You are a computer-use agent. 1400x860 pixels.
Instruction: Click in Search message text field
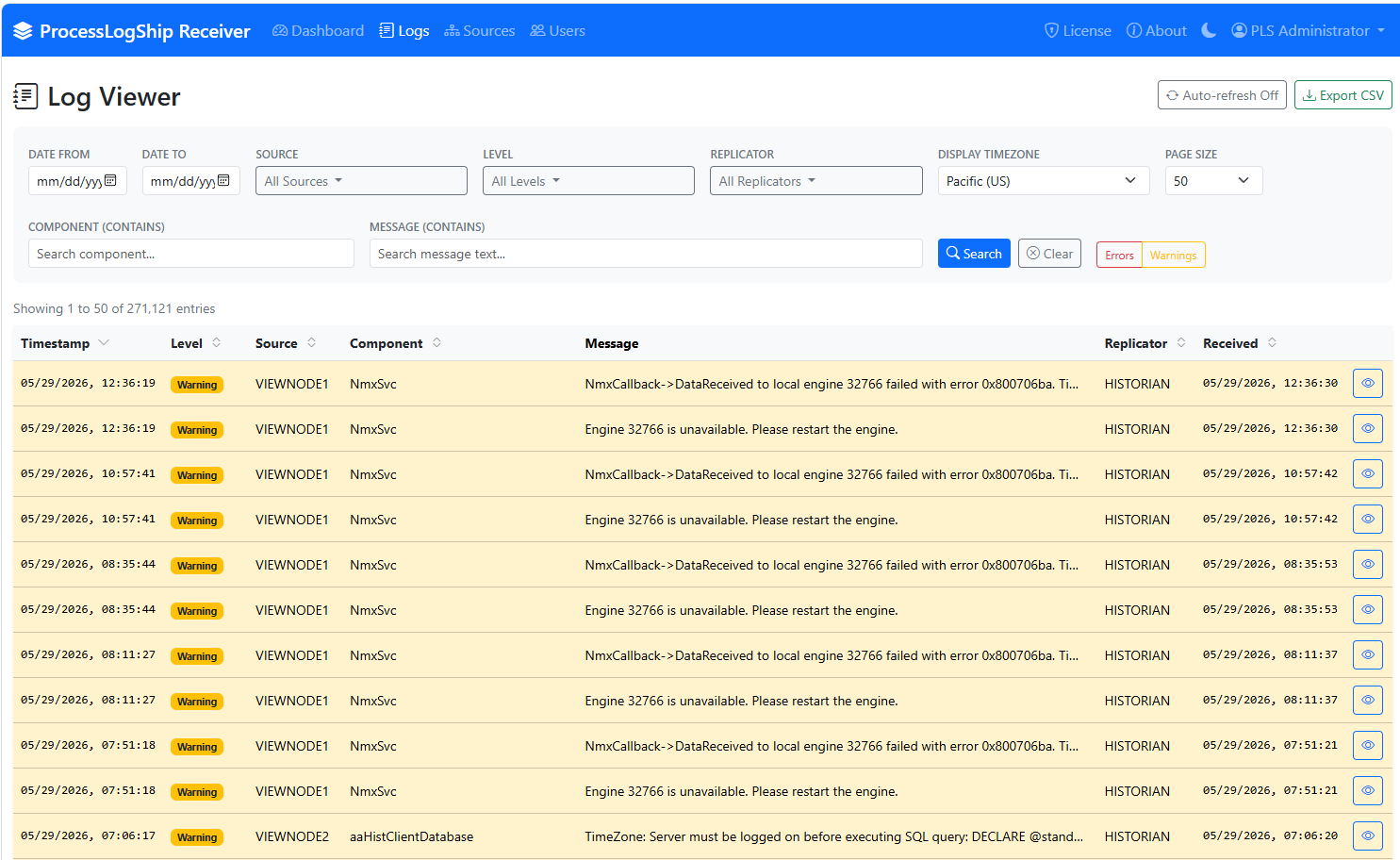point(646,254)
